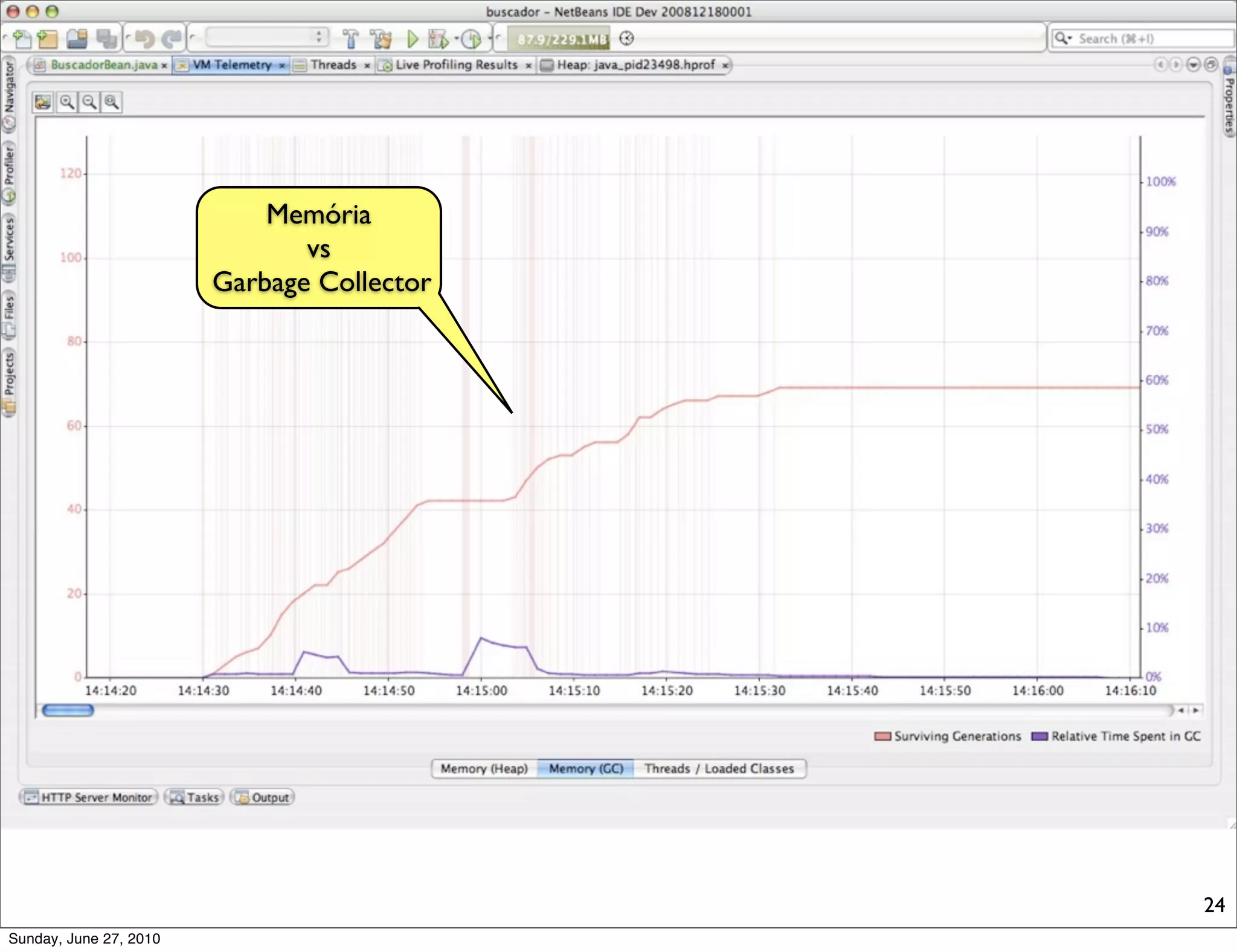Viewport: 1237px width, 952px height.
Task: Export chart image from telemetry toolbar
Action: tap(43, 102)
